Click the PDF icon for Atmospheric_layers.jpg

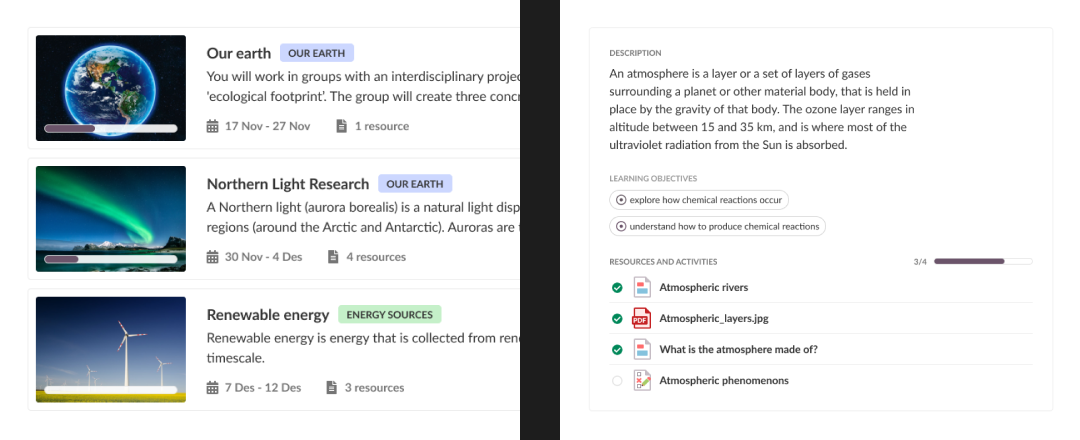(x=641, y=318)
